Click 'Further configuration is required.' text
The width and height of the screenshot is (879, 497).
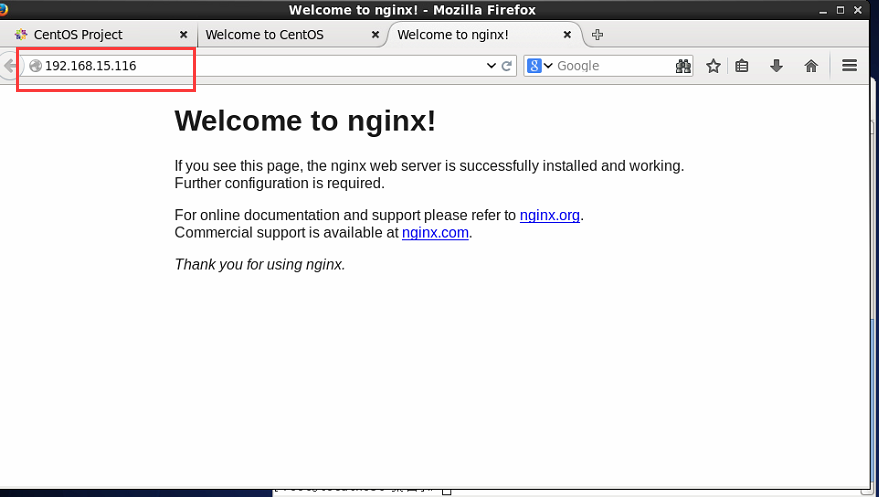click(x=280, y=183)
